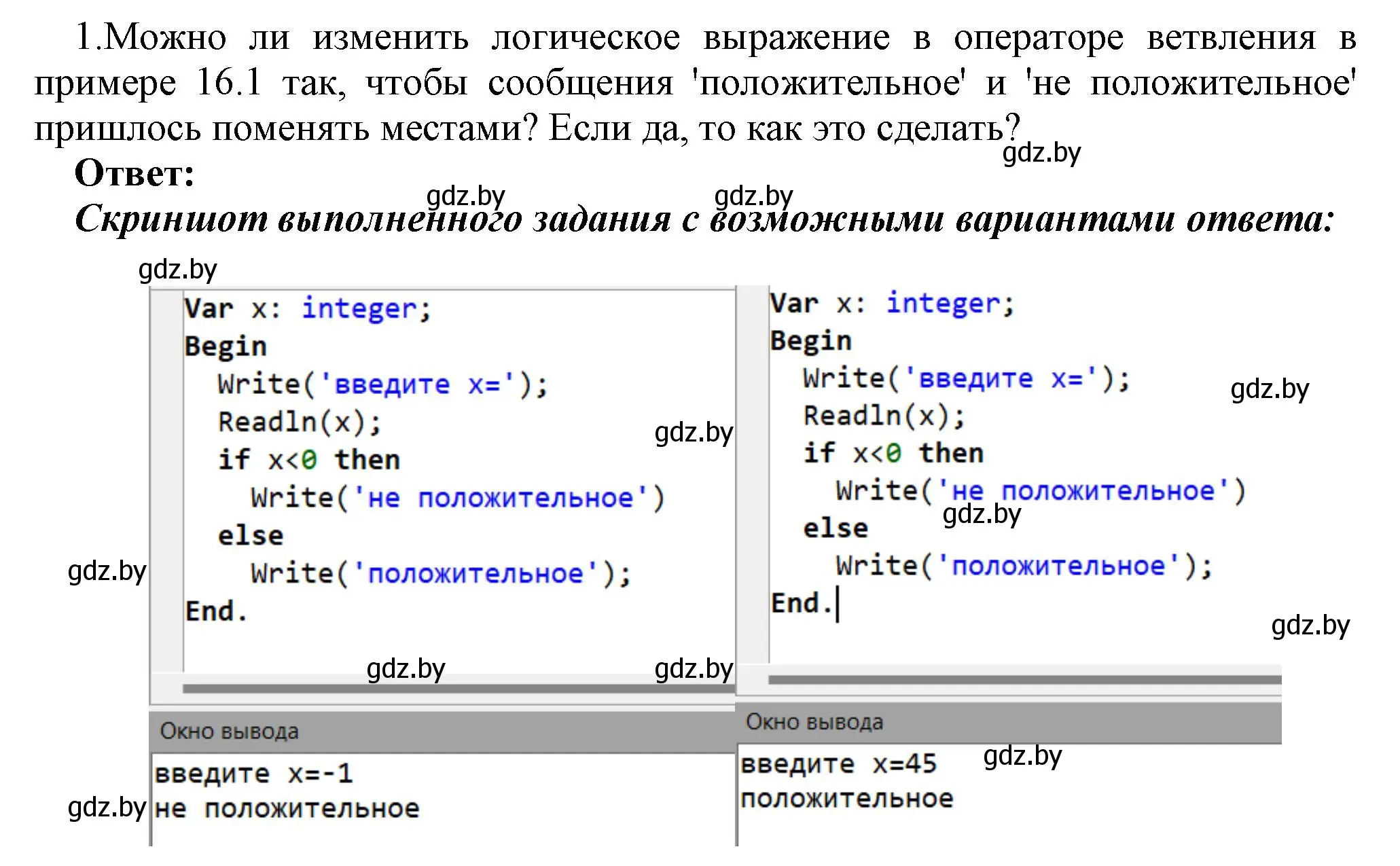Click 'Readln(x);' in the right code editor
The width and height of the screenshot is (1400, 866).
click(x=884, y=416)
